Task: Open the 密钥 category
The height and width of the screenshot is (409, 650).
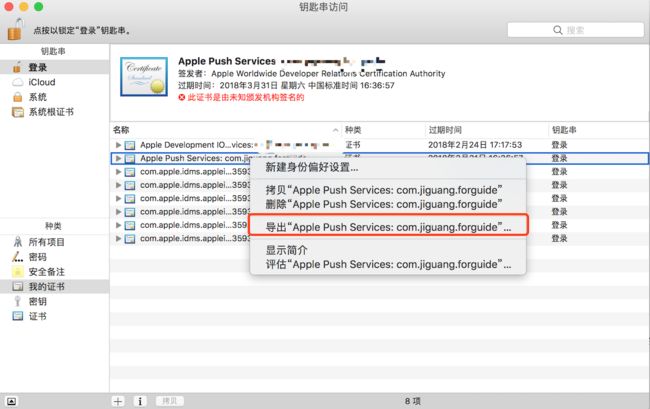Action: 54,301
